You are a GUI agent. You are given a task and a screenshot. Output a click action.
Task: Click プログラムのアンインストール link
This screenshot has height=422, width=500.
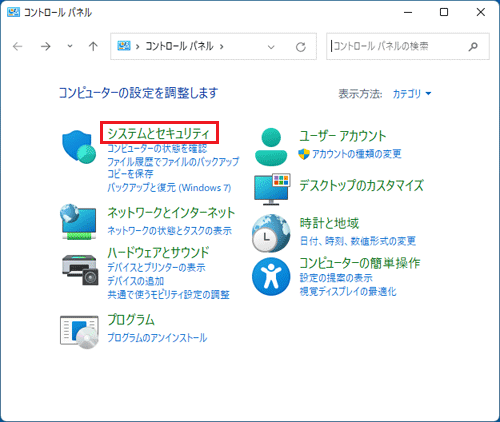pos(157,338)
